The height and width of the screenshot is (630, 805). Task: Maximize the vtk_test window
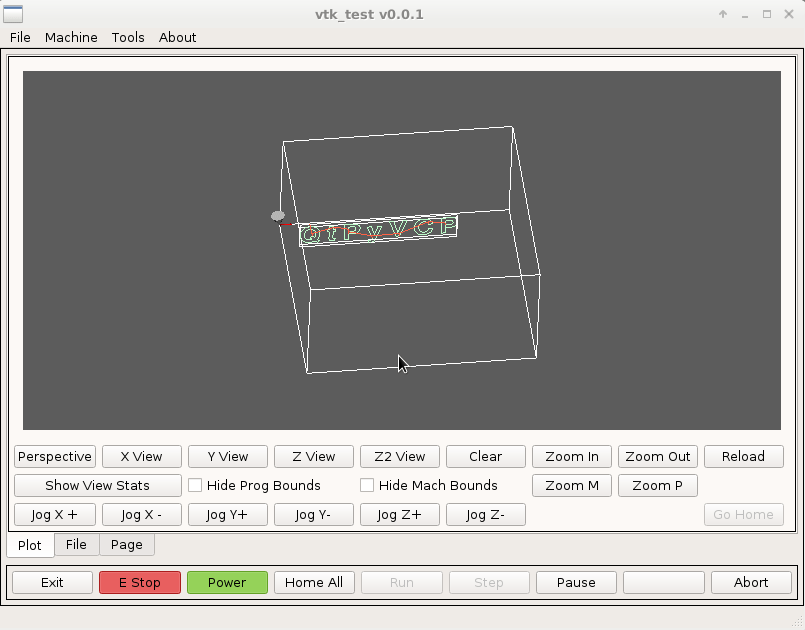pyautogui.click(x=767, y=14)
